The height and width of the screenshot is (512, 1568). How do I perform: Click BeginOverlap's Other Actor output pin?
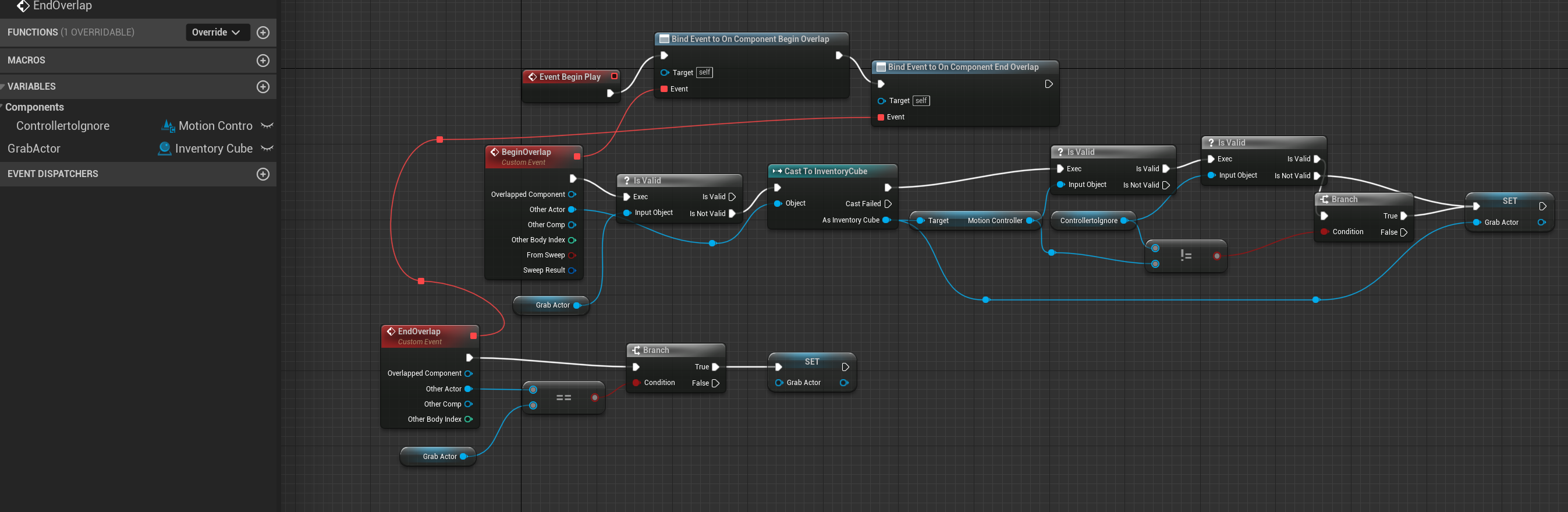pos(572,210)
